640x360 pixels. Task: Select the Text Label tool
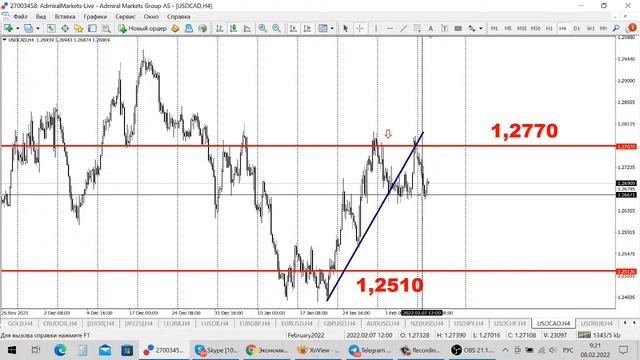pyautogui.click(x=444, y=28)
